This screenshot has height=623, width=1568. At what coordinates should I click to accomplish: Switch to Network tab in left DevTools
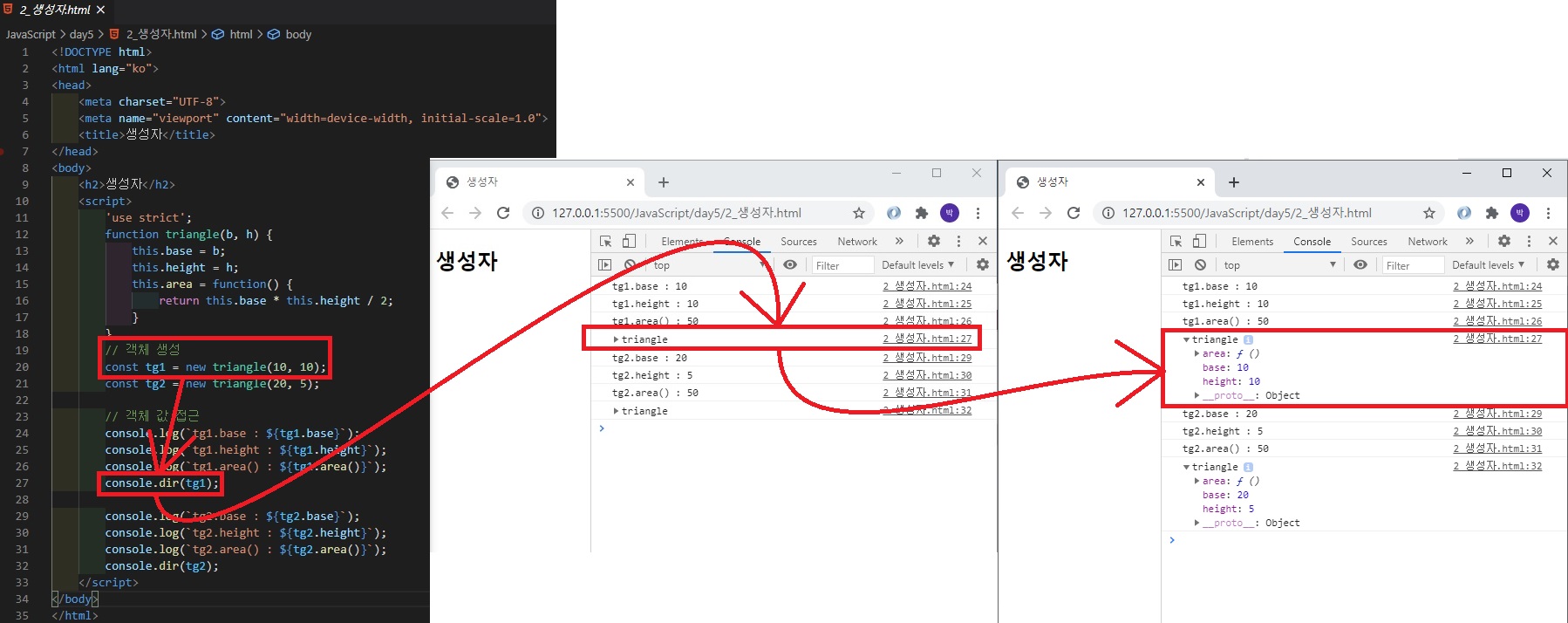point(856,242)
